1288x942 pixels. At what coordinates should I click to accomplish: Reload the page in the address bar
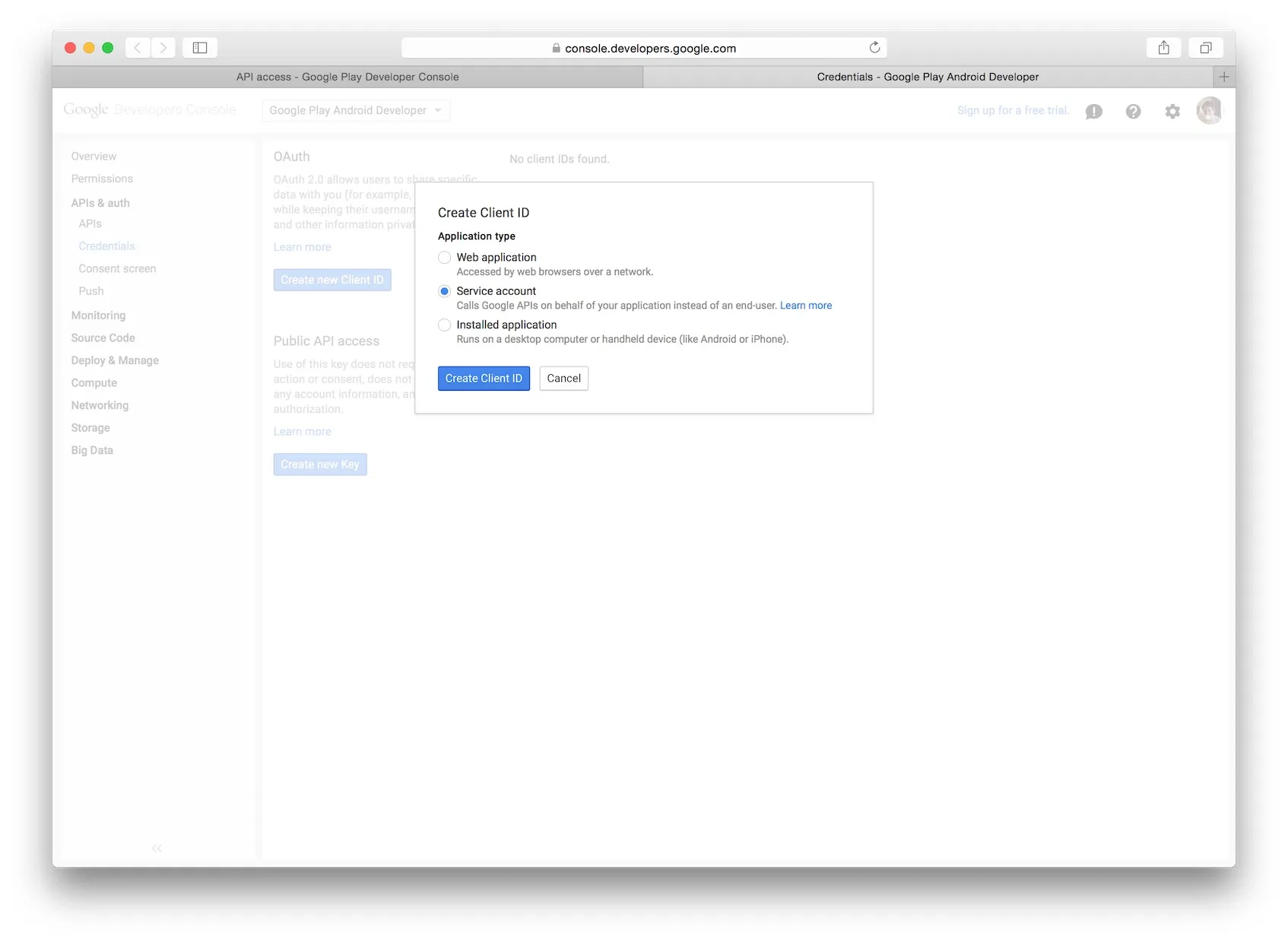pos(874,48)
